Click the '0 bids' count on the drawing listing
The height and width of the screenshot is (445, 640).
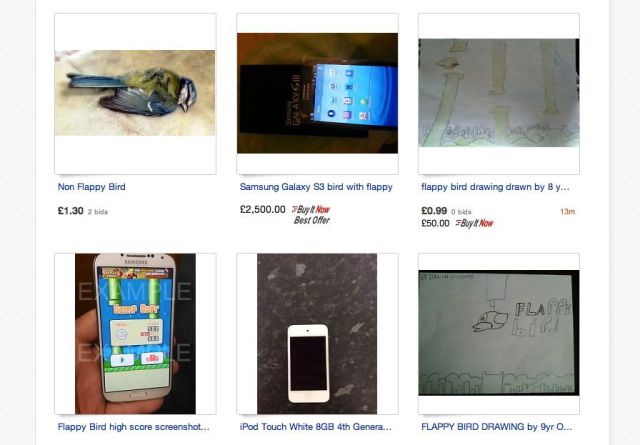click(x=461, y=212)
